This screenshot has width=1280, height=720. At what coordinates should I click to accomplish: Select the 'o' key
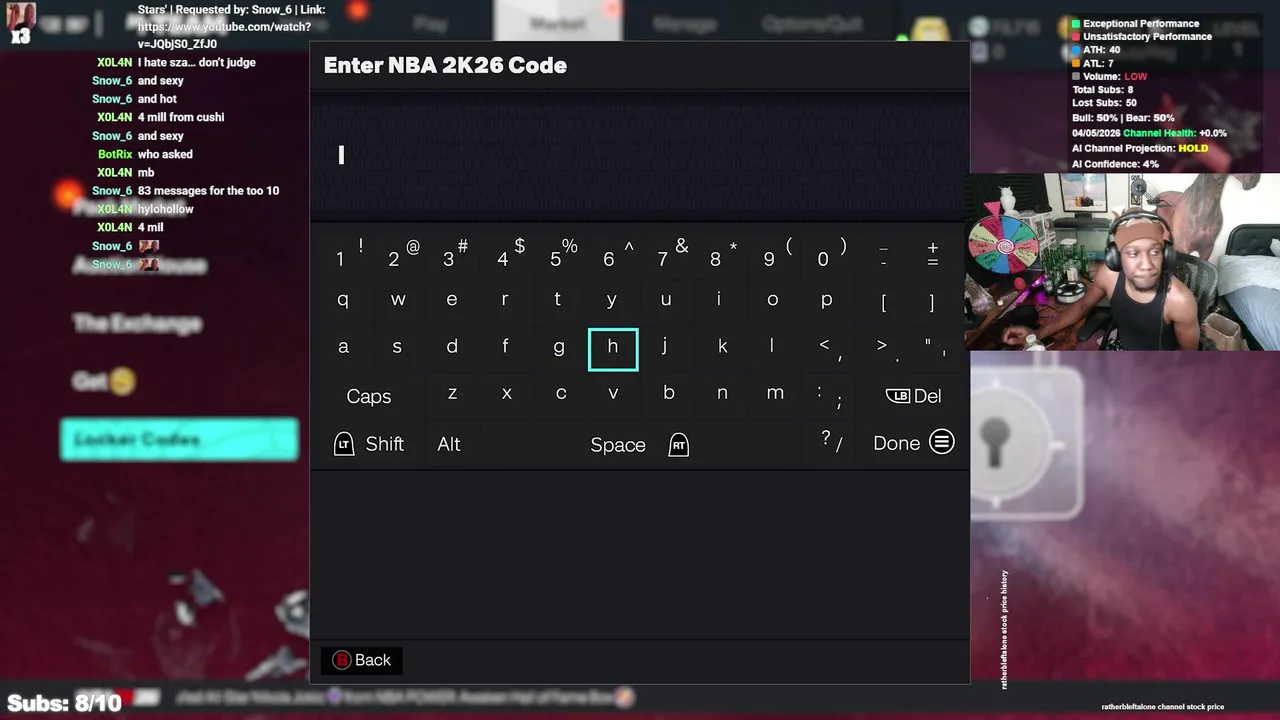773,300
